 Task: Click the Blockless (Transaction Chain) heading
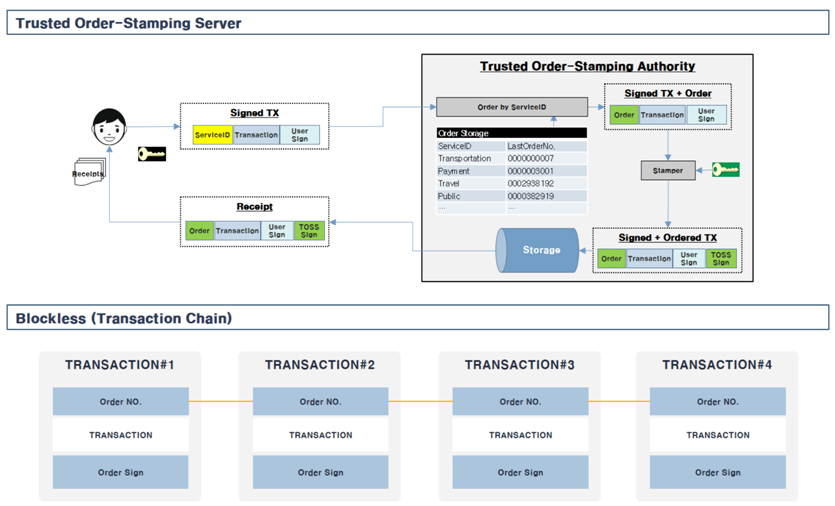click(124, 318)
